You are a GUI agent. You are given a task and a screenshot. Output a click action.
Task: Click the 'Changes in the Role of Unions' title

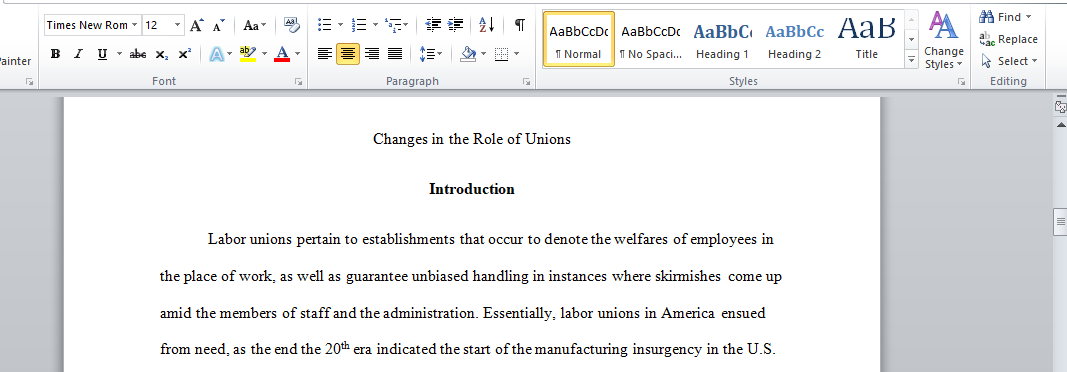472,139
